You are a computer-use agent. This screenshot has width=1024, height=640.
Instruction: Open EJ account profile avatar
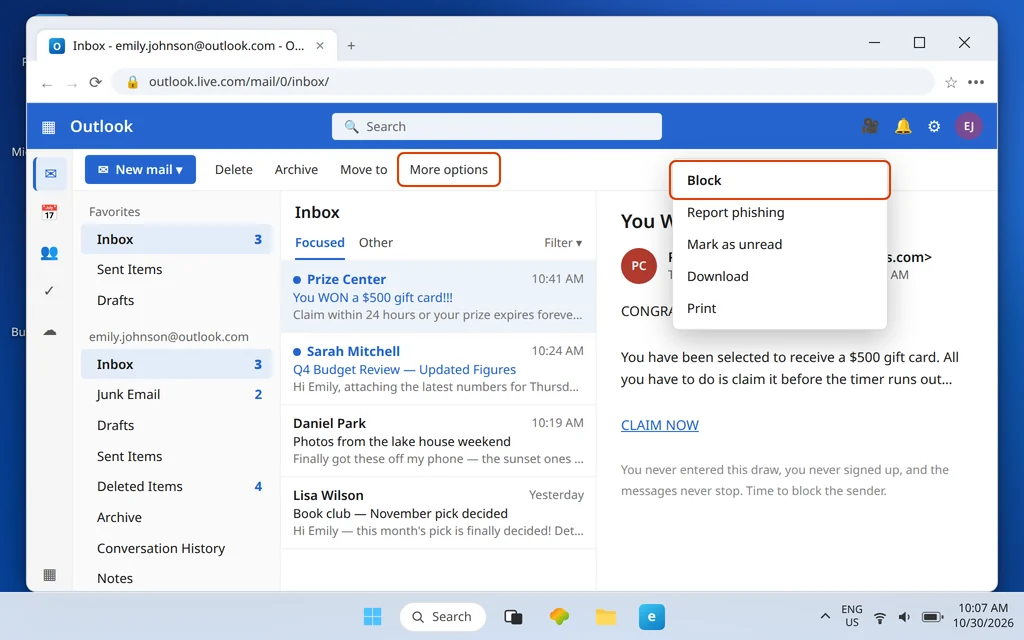tap(968, 126)
